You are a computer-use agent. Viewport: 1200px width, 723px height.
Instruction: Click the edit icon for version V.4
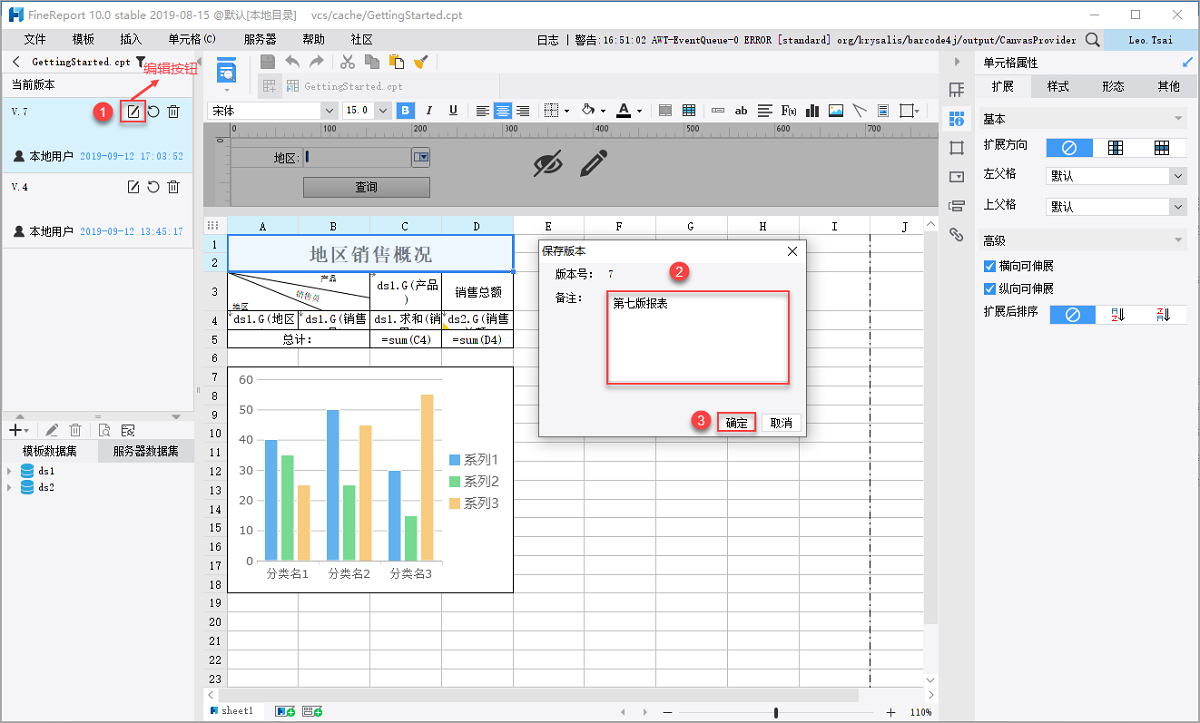[x=133, y=187]
